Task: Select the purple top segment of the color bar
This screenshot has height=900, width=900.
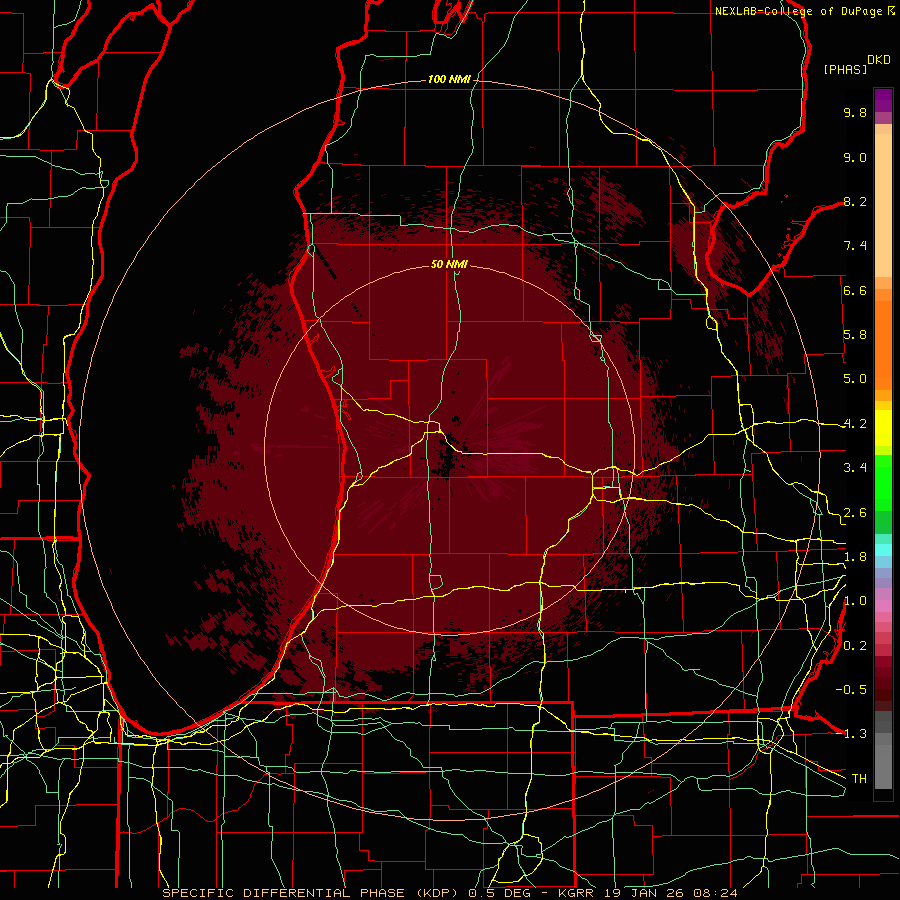Action: tap(883, 100)
